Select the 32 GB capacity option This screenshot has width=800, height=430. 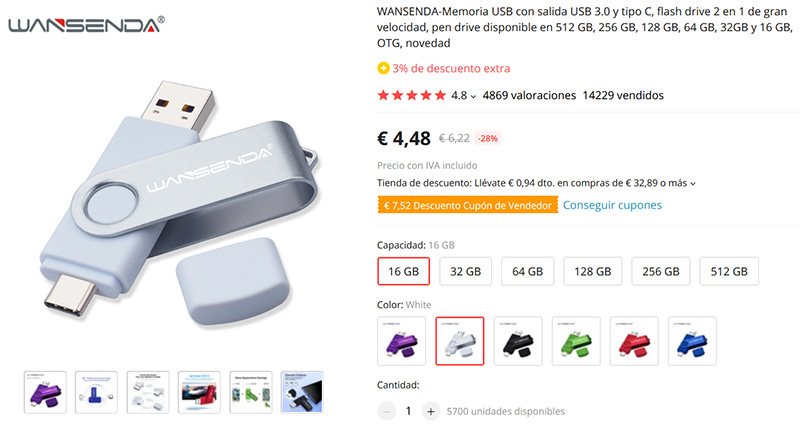click(x=465, y=271)
